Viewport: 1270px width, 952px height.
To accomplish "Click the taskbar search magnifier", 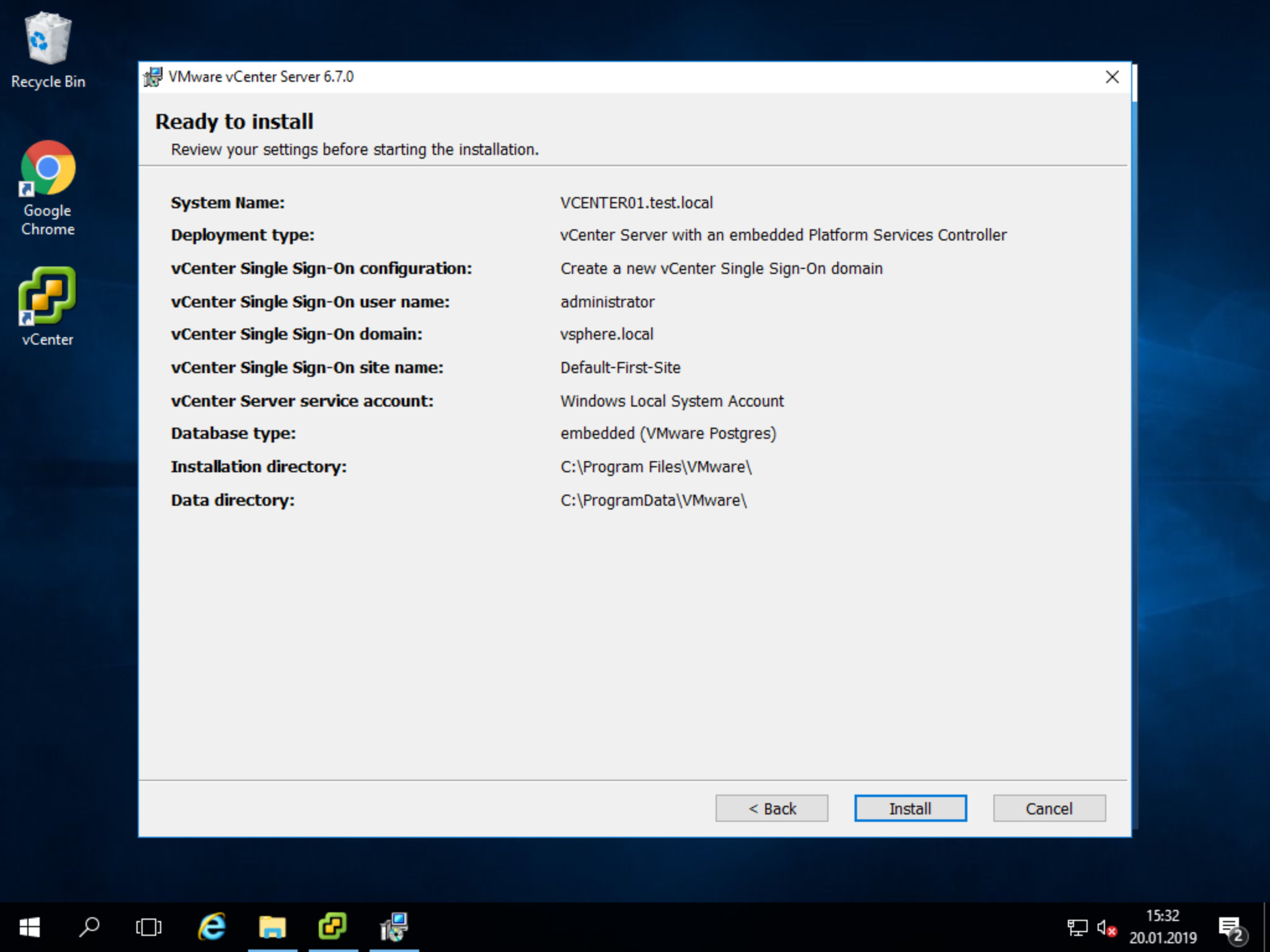I will coord(89,927).
